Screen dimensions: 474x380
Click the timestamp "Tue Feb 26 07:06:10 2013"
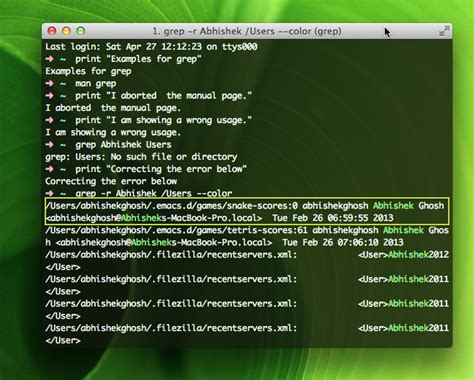[343, 242]
